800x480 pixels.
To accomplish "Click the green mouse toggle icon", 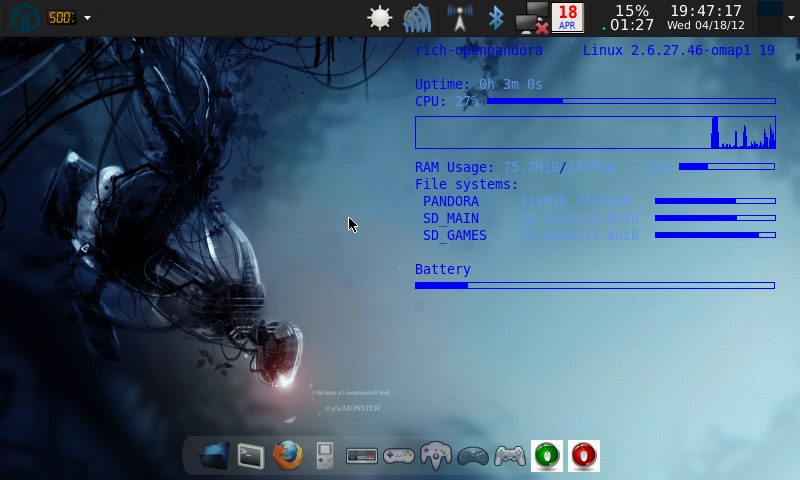I will pos(546,456).
